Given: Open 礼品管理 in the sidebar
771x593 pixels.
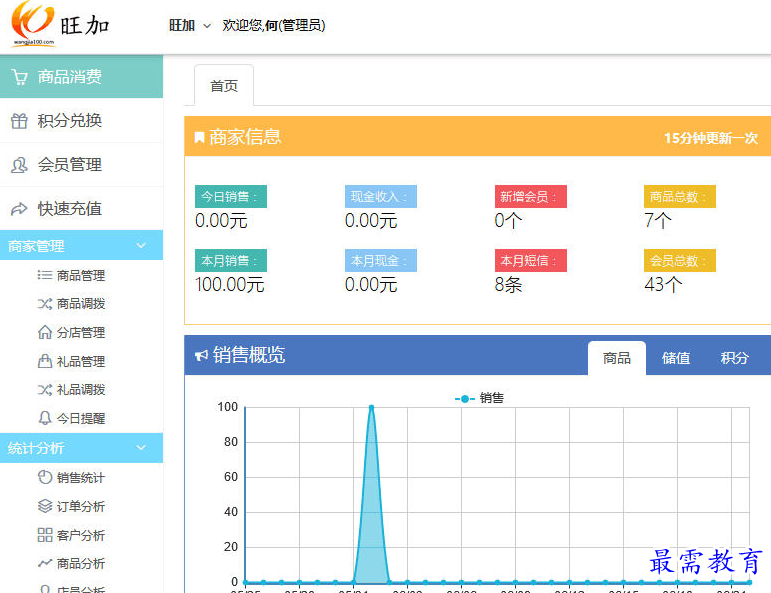Looking at the screenshot, I should pyautogui.click(x=80, y=361).
